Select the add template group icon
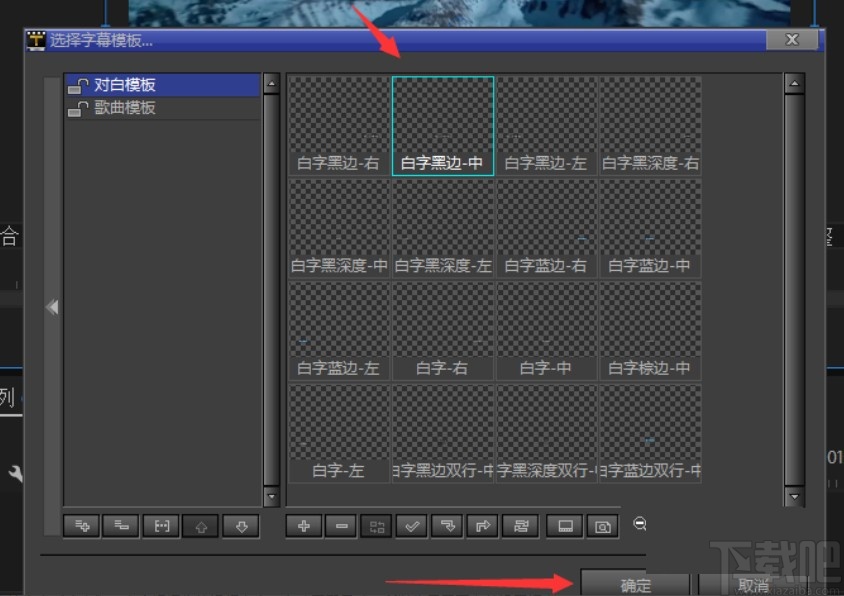Screen dimensions: 844x596 coord(80,526)
